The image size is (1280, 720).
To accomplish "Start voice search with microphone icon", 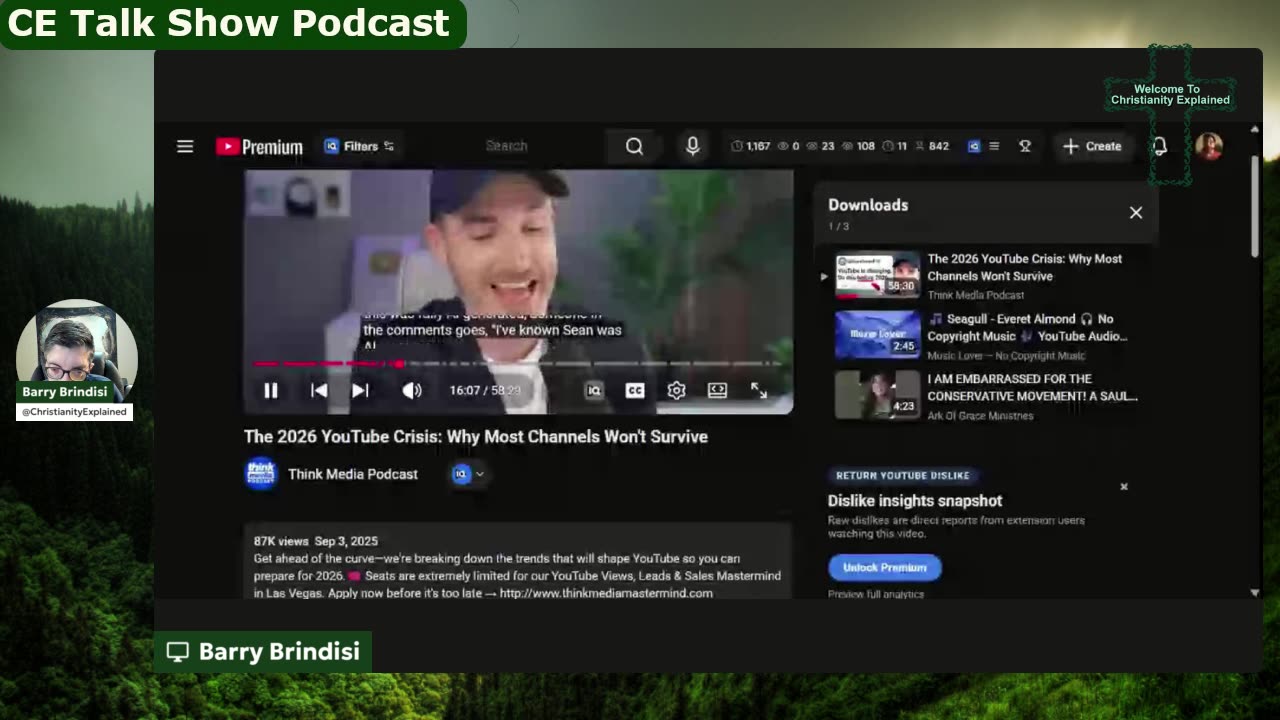I will (x=692, y=146).
